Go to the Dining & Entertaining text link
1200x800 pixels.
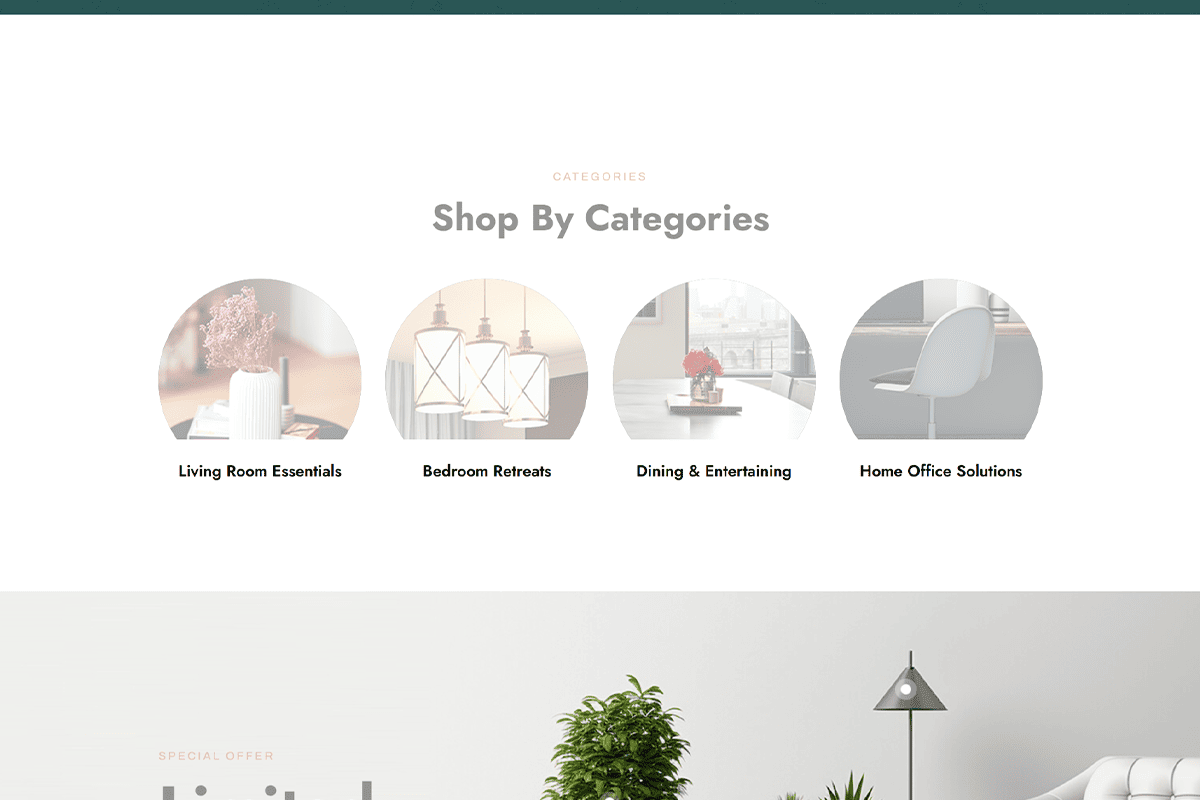tap(714, 471)
